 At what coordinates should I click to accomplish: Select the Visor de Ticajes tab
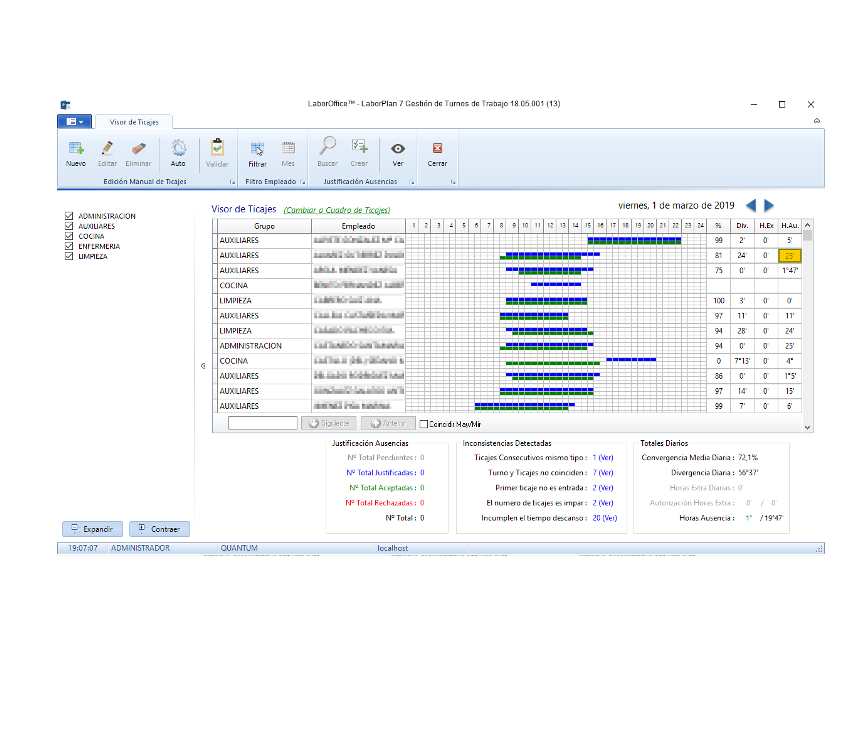tap(134, 122)
